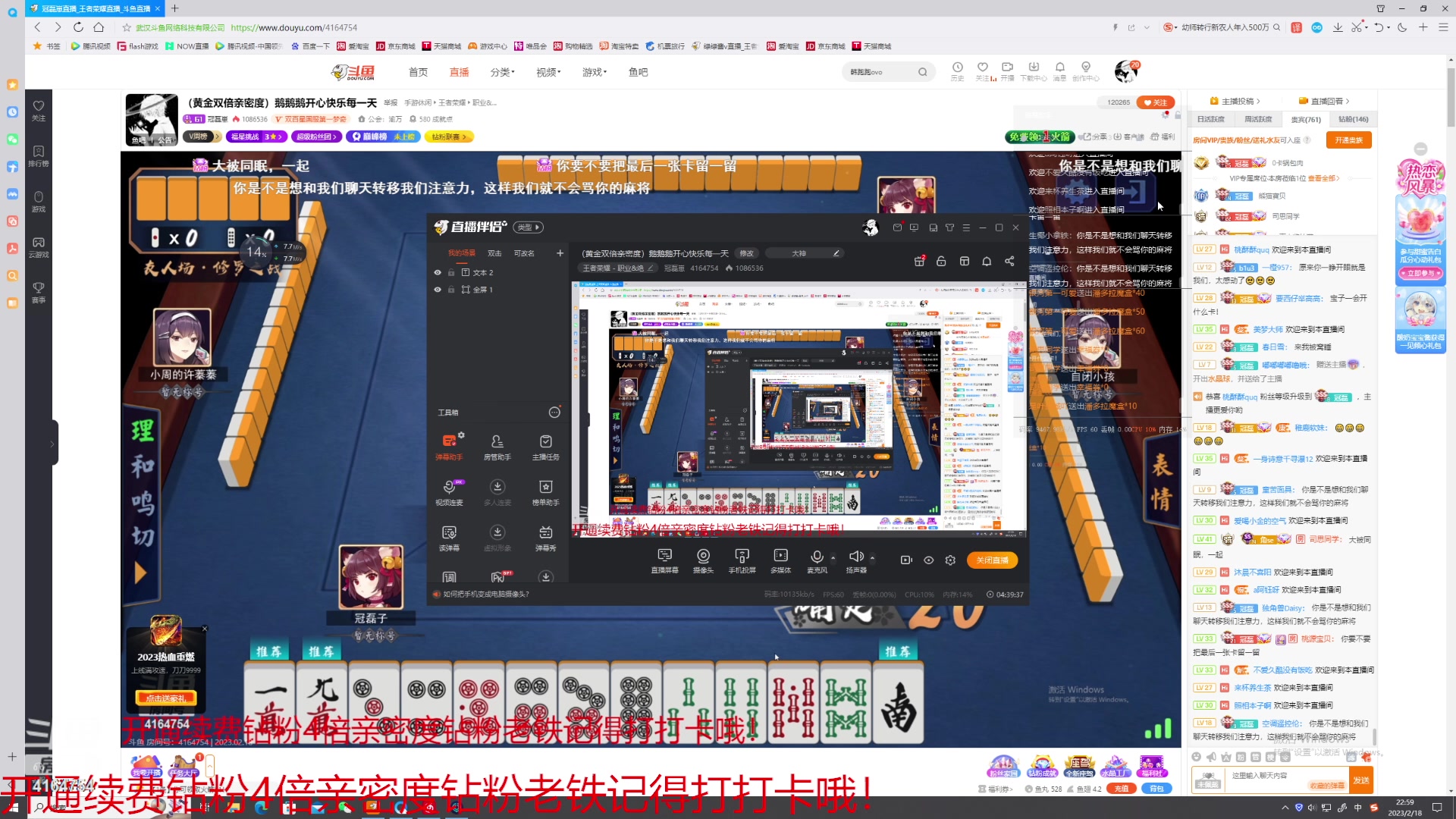Open 弹幕助手 tool in 直播伴侣 toolbox
Screen dimensions: 1456x819
pyautogui.click(x=449, y=447)
